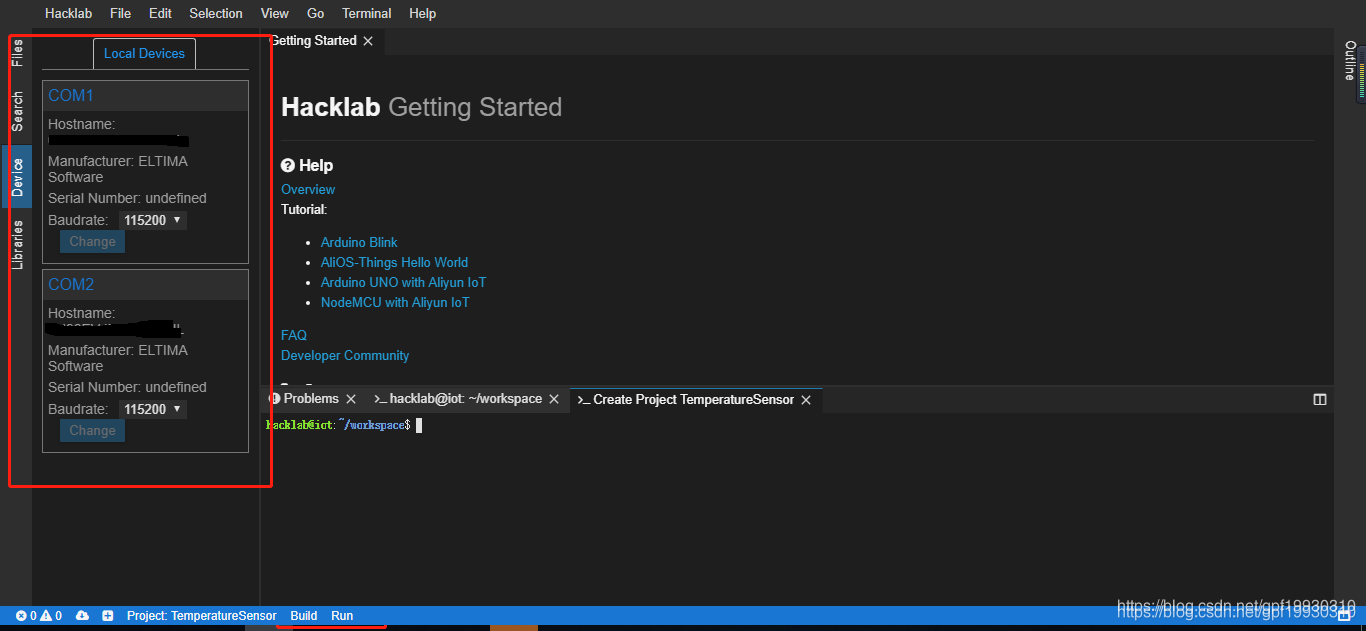Open the Selection menu
Screen dimensions: 1366x631
coord(216,13)
